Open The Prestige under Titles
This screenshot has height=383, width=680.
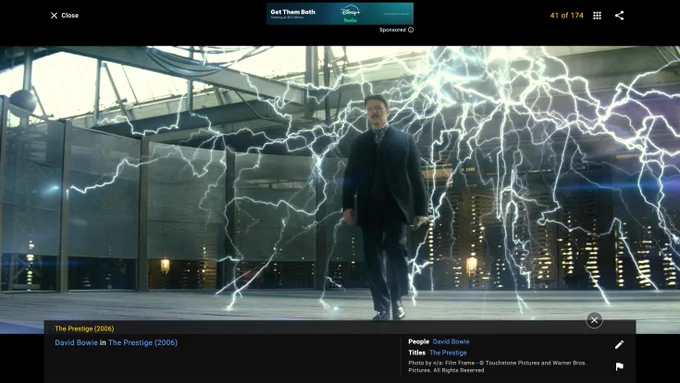coord(448,353)
